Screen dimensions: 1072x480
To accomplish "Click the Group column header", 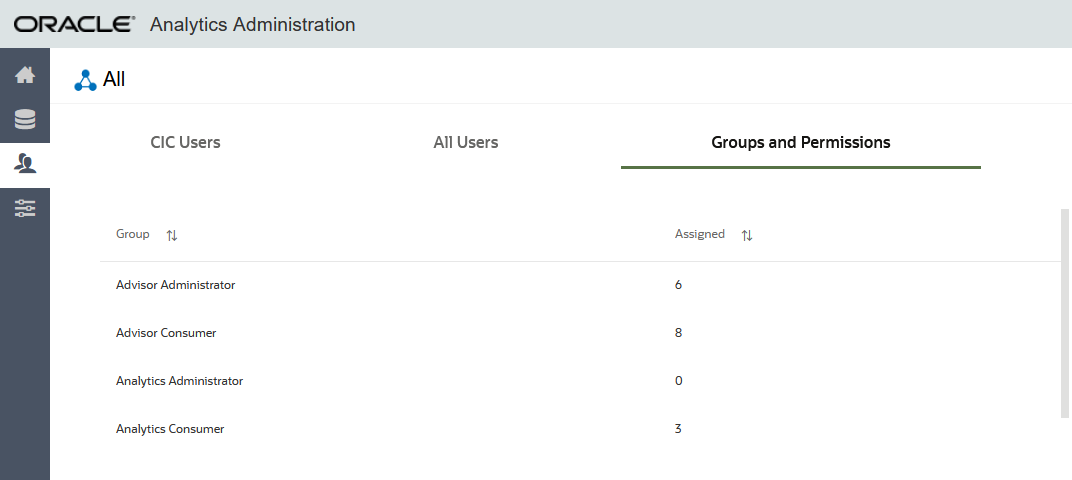I will coord(133,234).
